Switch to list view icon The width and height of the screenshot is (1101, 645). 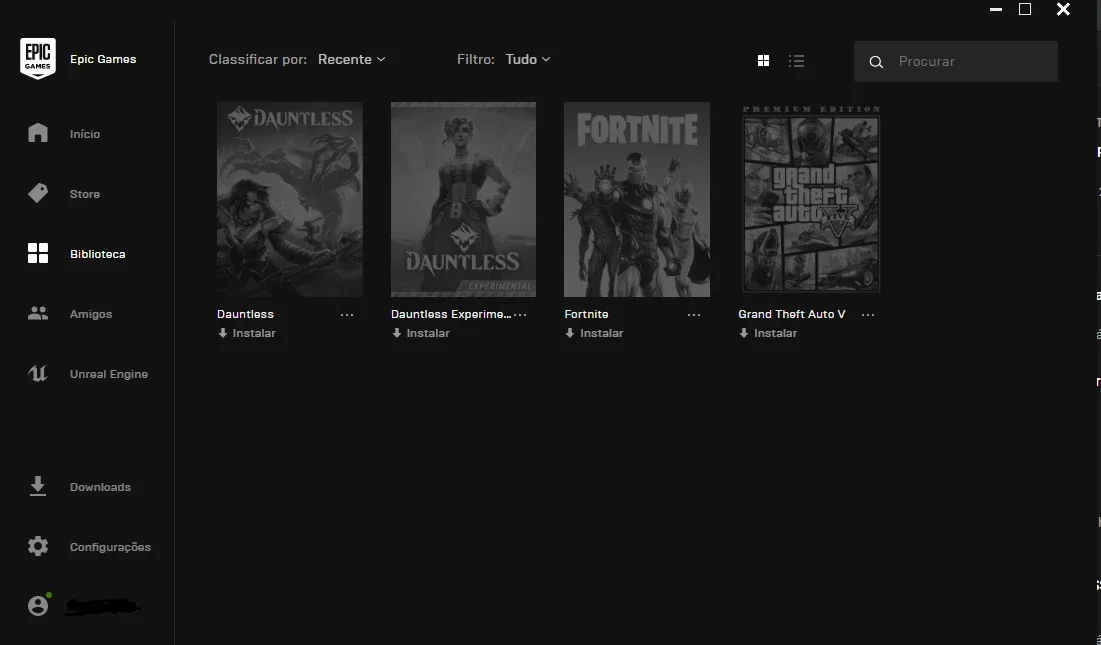[796, 61]
